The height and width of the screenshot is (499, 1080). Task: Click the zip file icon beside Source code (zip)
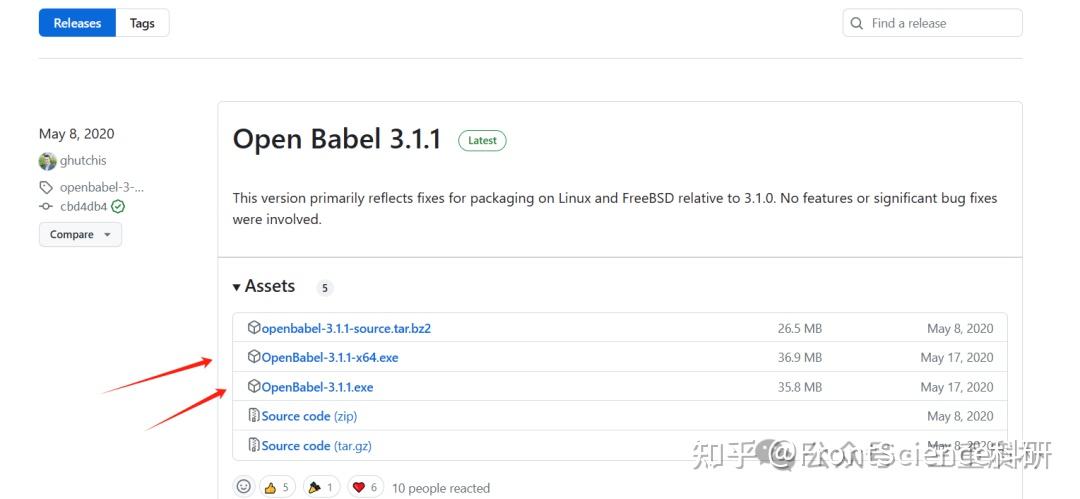[x=254, y=416]
